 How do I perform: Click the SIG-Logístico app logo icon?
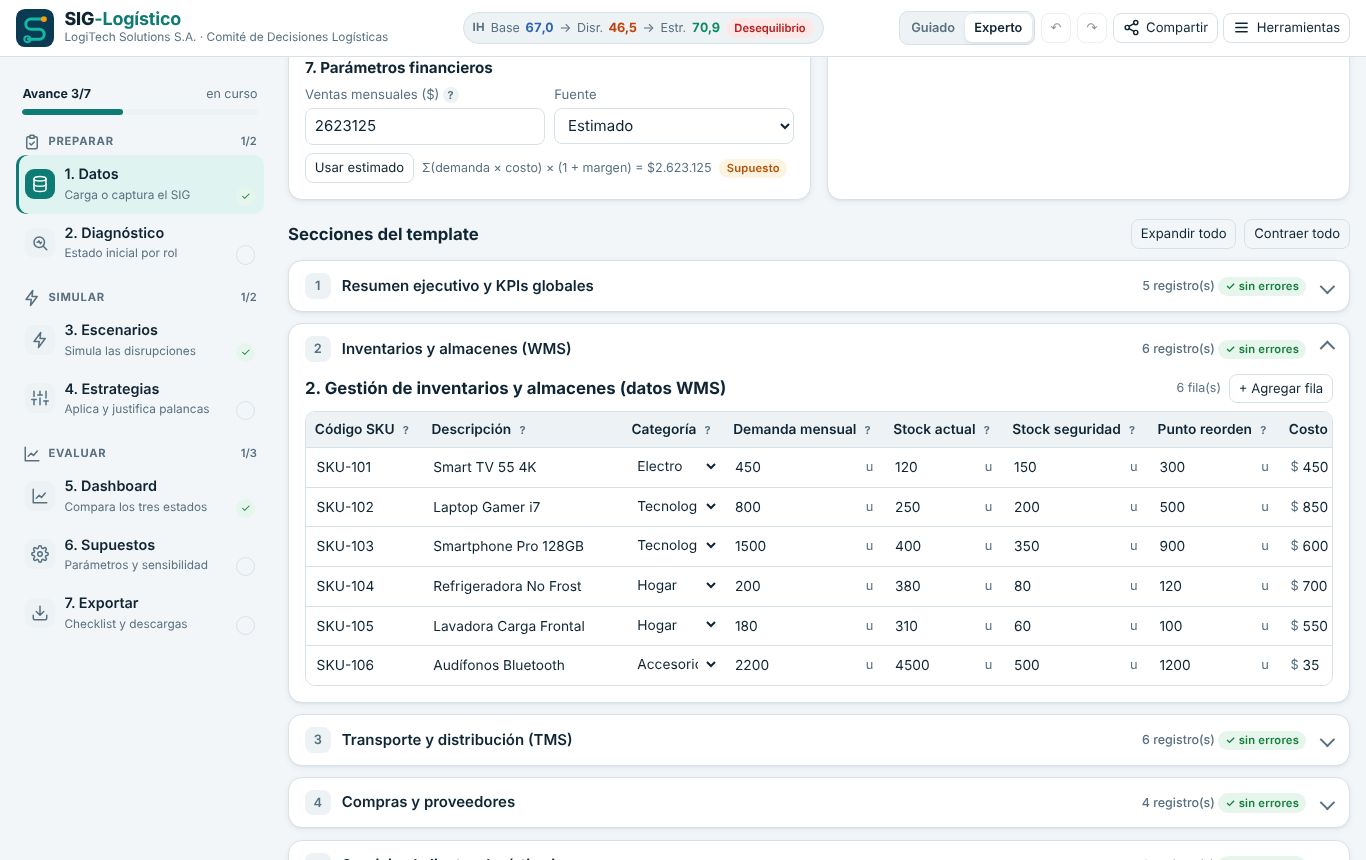tap(36, 28)
